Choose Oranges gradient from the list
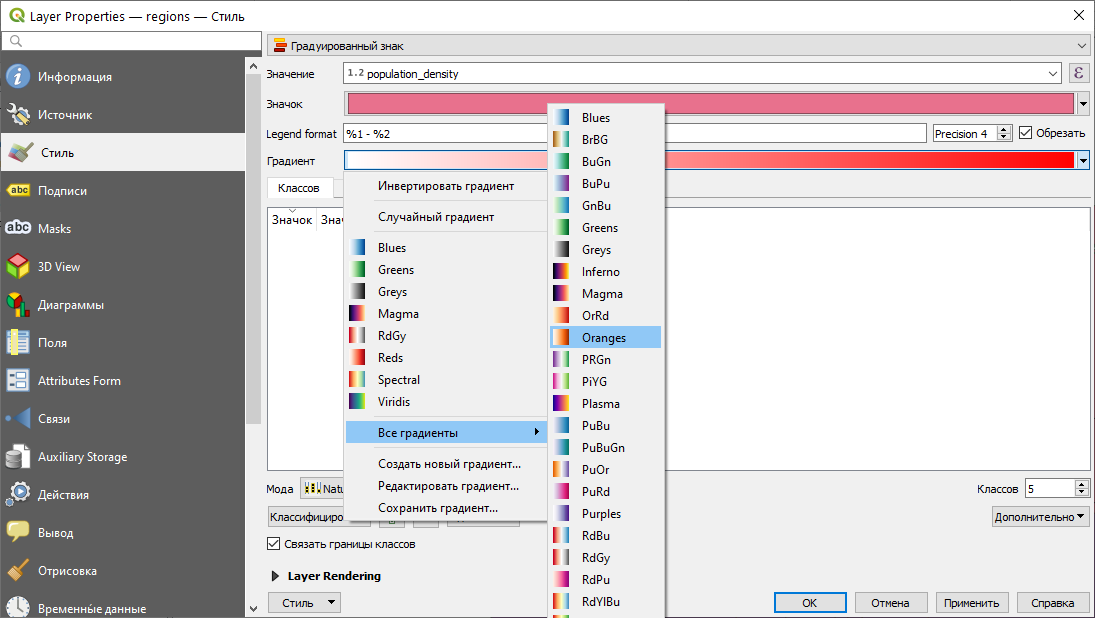The height and width of the screenshot is (618, 1095). (x=604, y=338)
